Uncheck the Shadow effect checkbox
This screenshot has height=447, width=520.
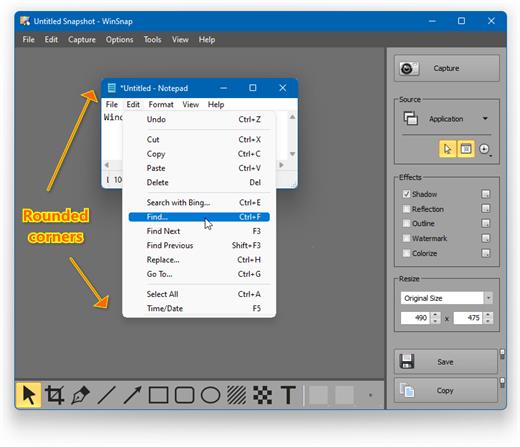click(406, 194)
